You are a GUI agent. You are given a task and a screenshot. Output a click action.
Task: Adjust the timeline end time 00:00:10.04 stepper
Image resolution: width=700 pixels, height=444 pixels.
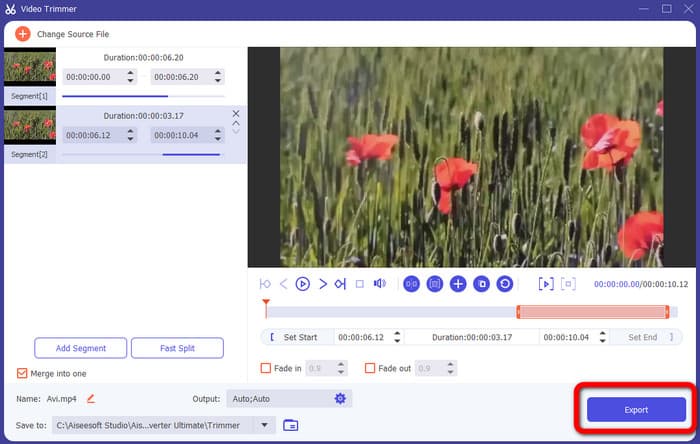click(603, 337)
